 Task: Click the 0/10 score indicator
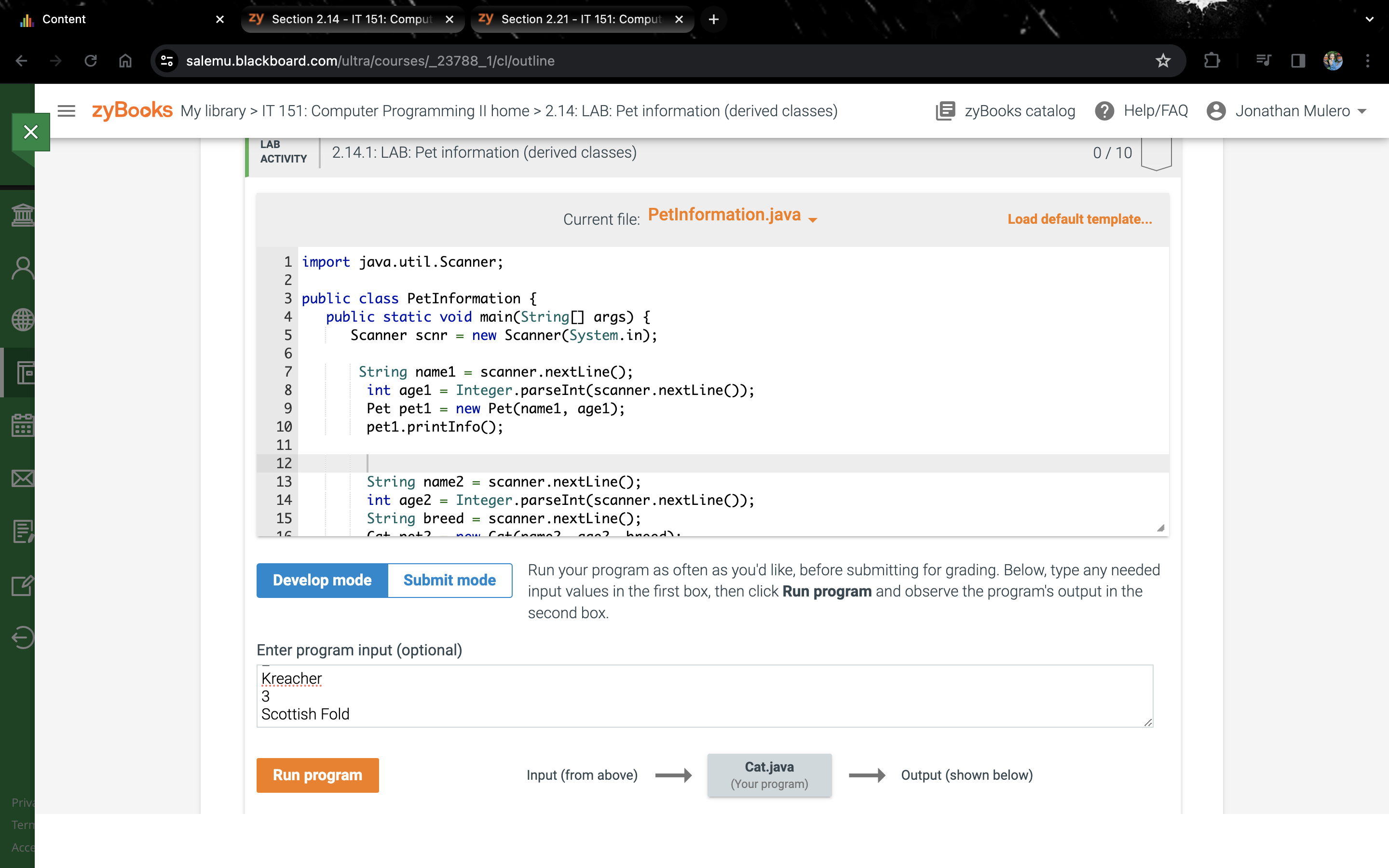pyautogui.click(x=1112, y=152)
